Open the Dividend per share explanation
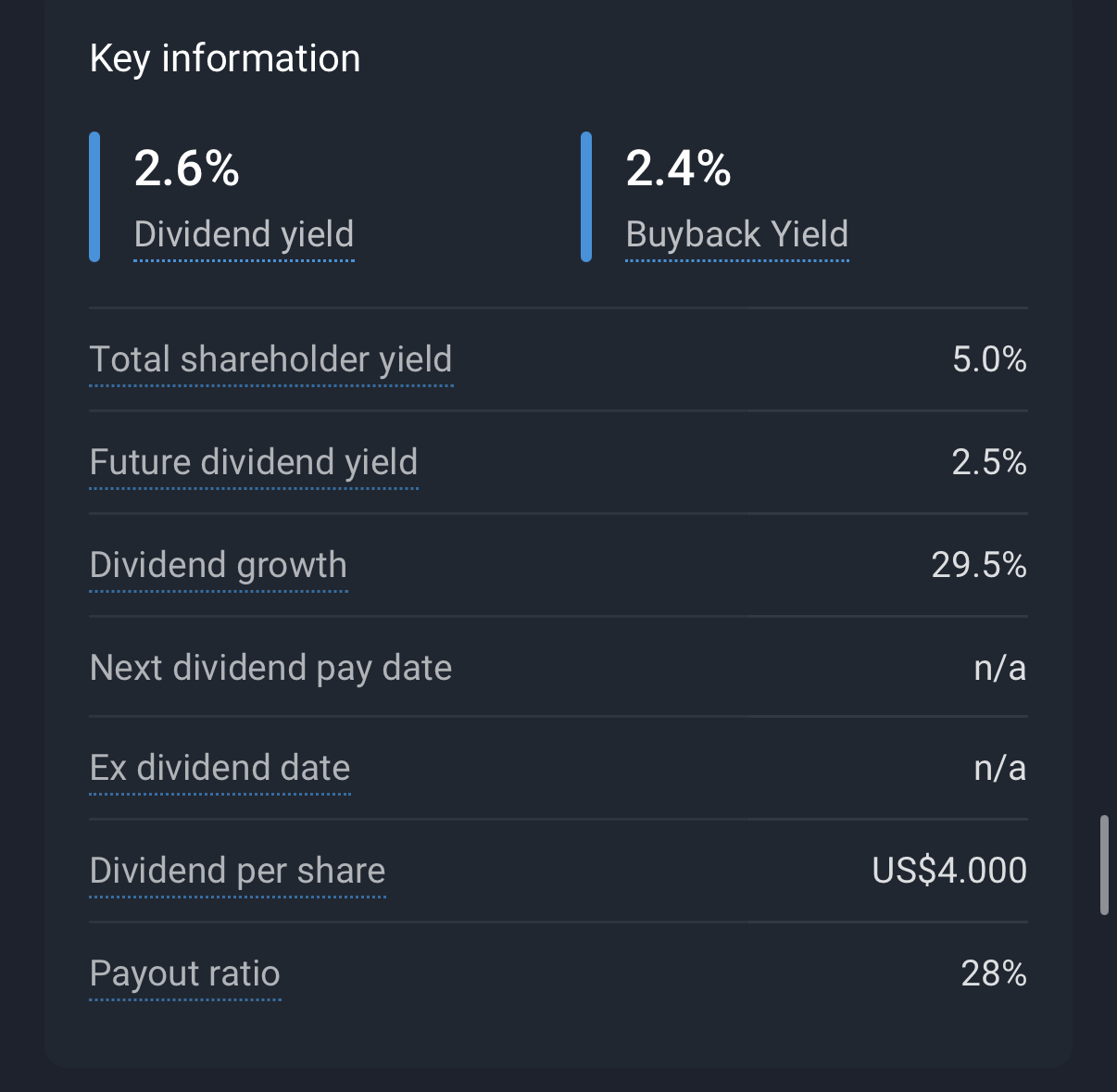1117x1092 pixels. pyautogui.click(x=237, y=871)
